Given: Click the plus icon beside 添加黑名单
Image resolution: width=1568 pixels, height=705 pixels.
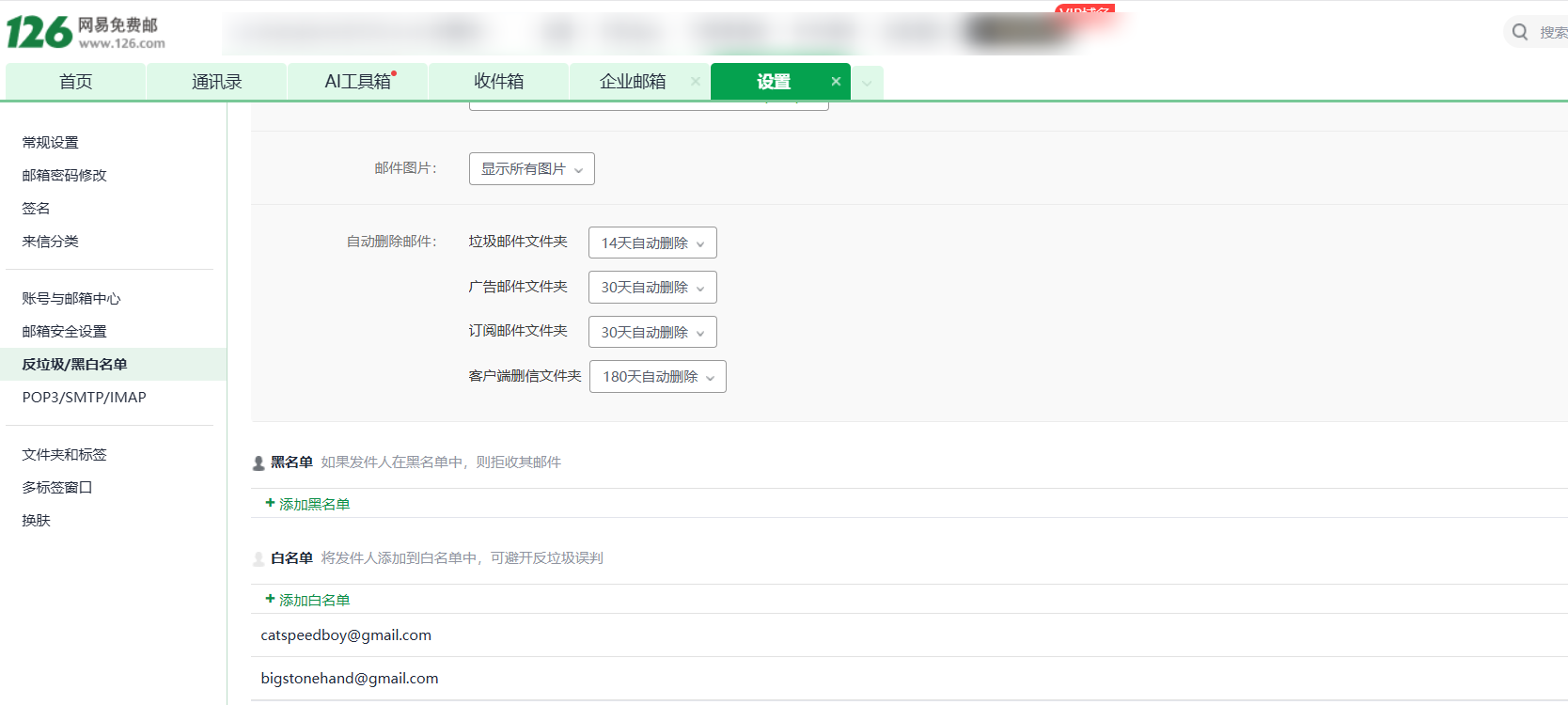Looking at the screenshot, I should tap(270, 504).
